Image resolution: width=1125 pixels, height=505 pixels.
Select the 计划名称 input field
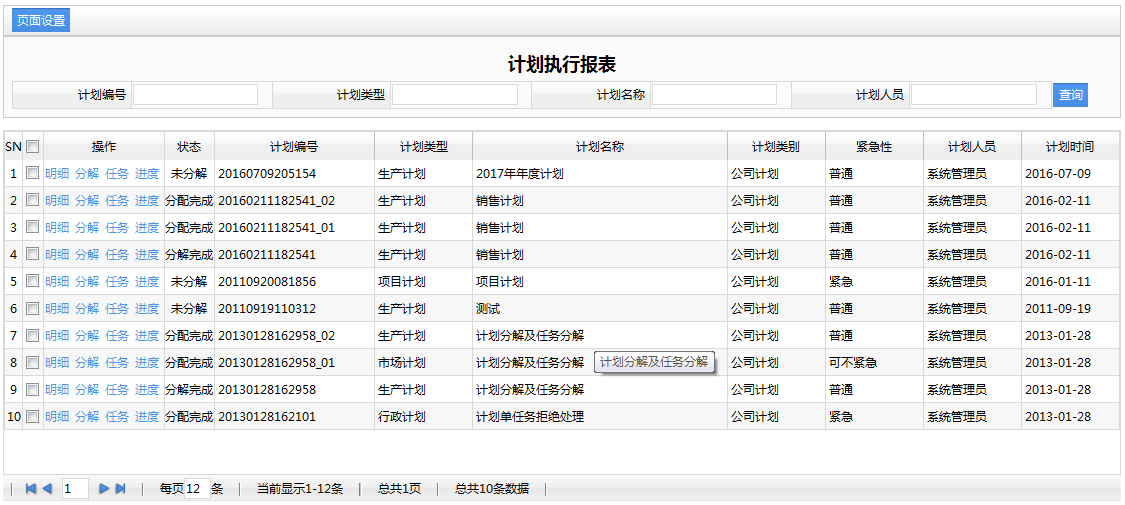714,95
